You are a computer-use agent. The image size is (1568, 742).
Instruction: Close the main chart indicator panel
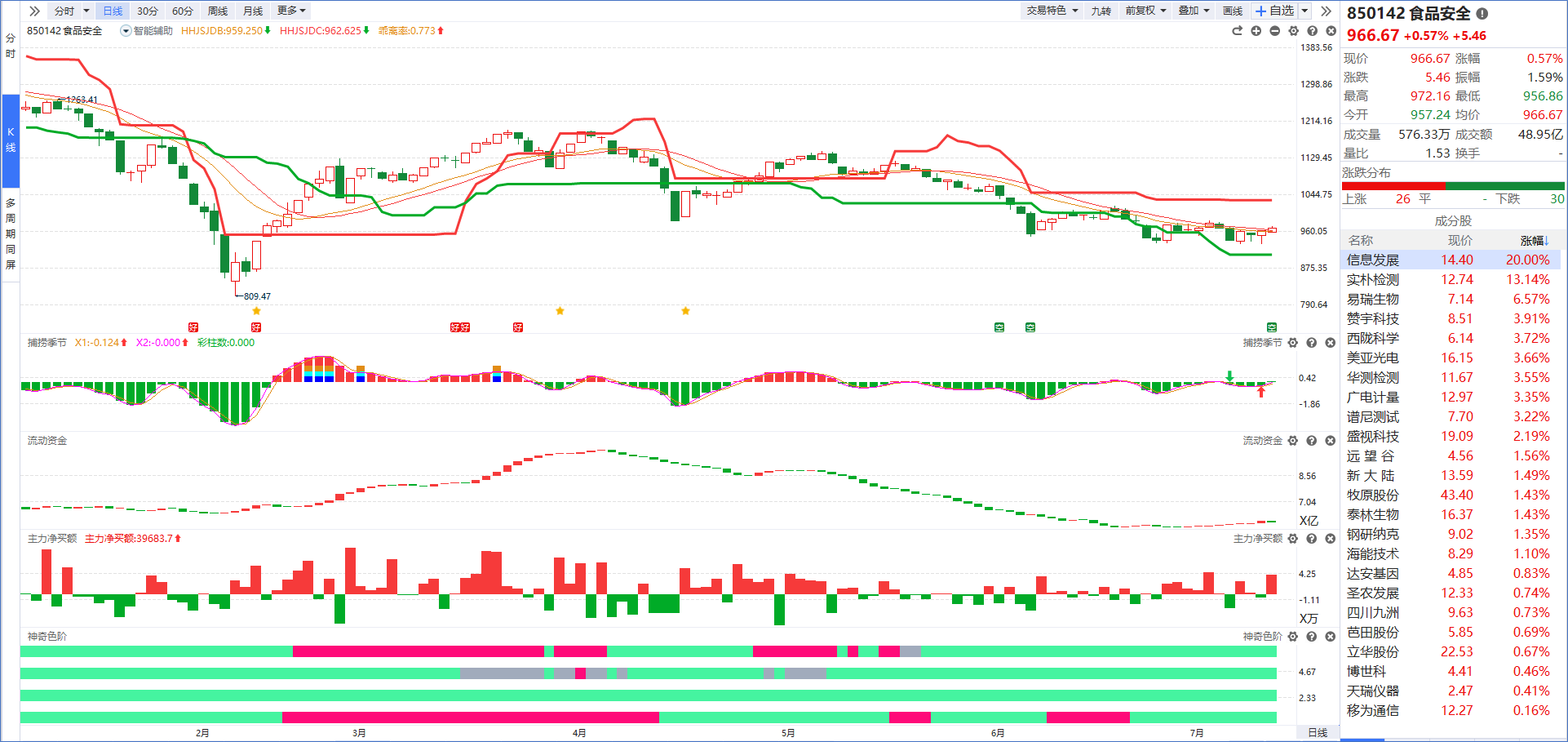[1331, 31]
